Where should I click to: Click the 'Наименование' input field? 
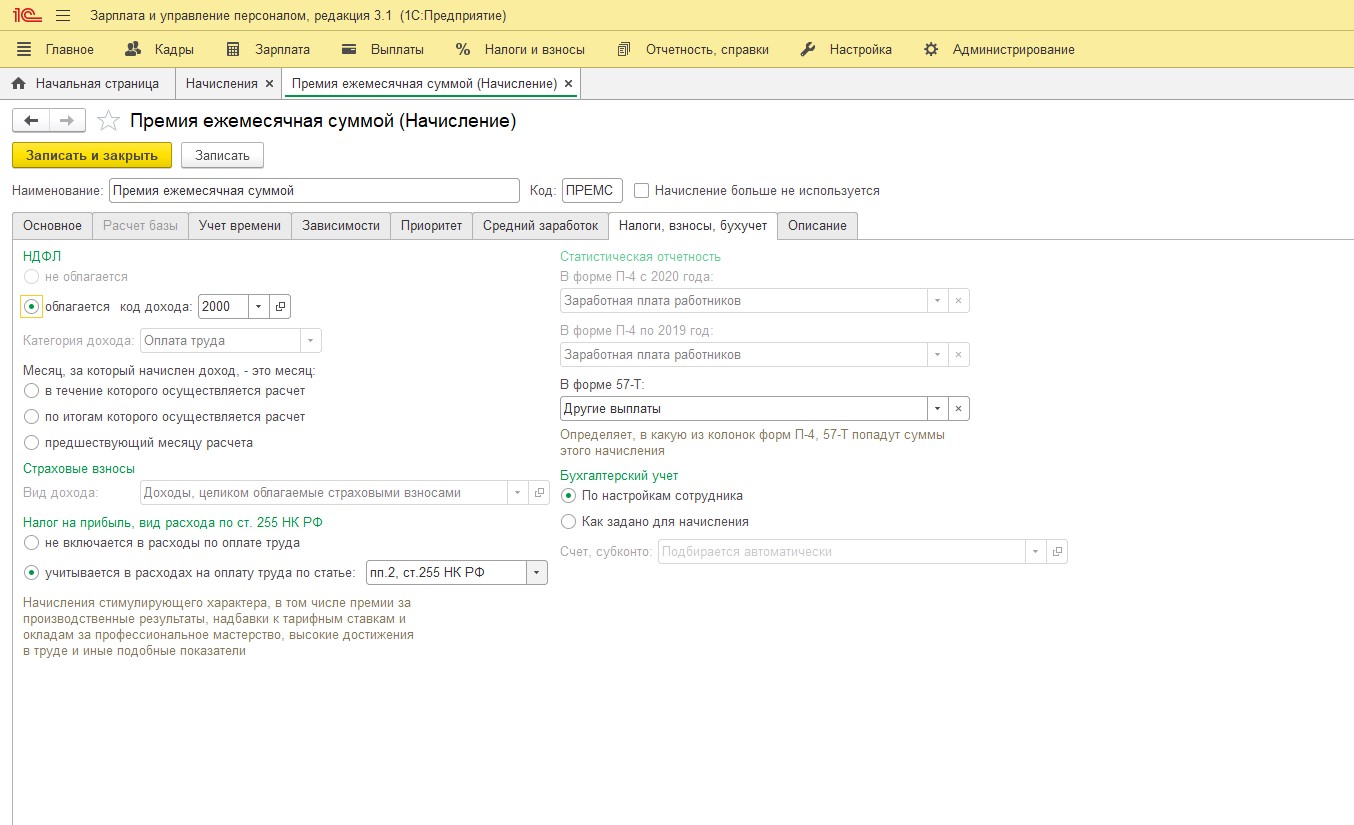314,190
